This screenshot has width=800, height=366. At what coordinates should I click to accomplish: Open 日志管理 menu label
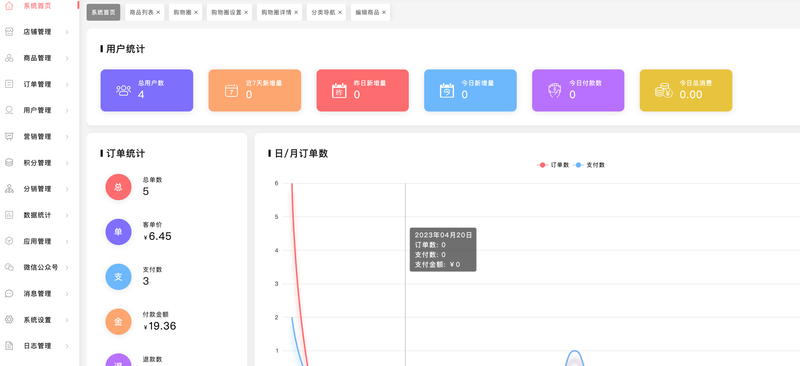point(37,346)
